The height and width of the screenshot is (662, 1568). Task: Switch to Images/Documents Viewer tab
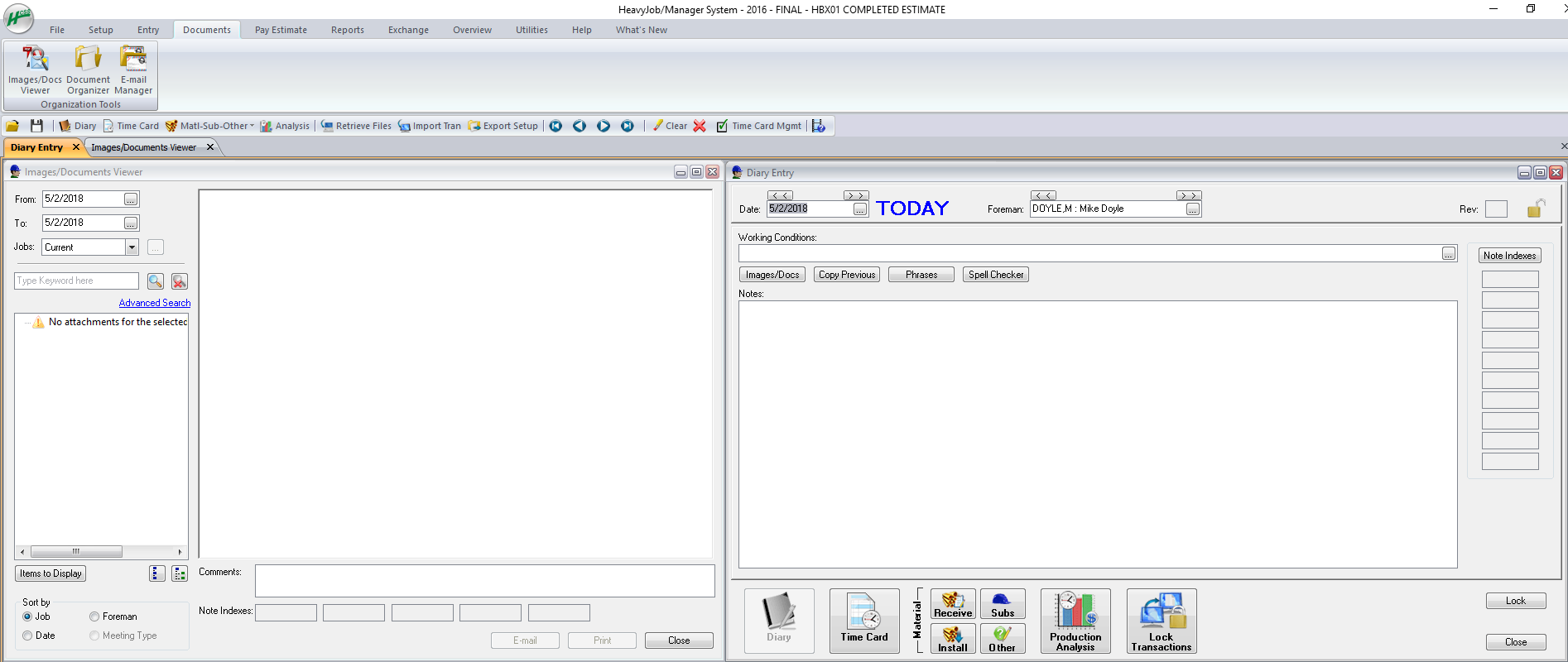pyautogui.click(x=144, y=147)
